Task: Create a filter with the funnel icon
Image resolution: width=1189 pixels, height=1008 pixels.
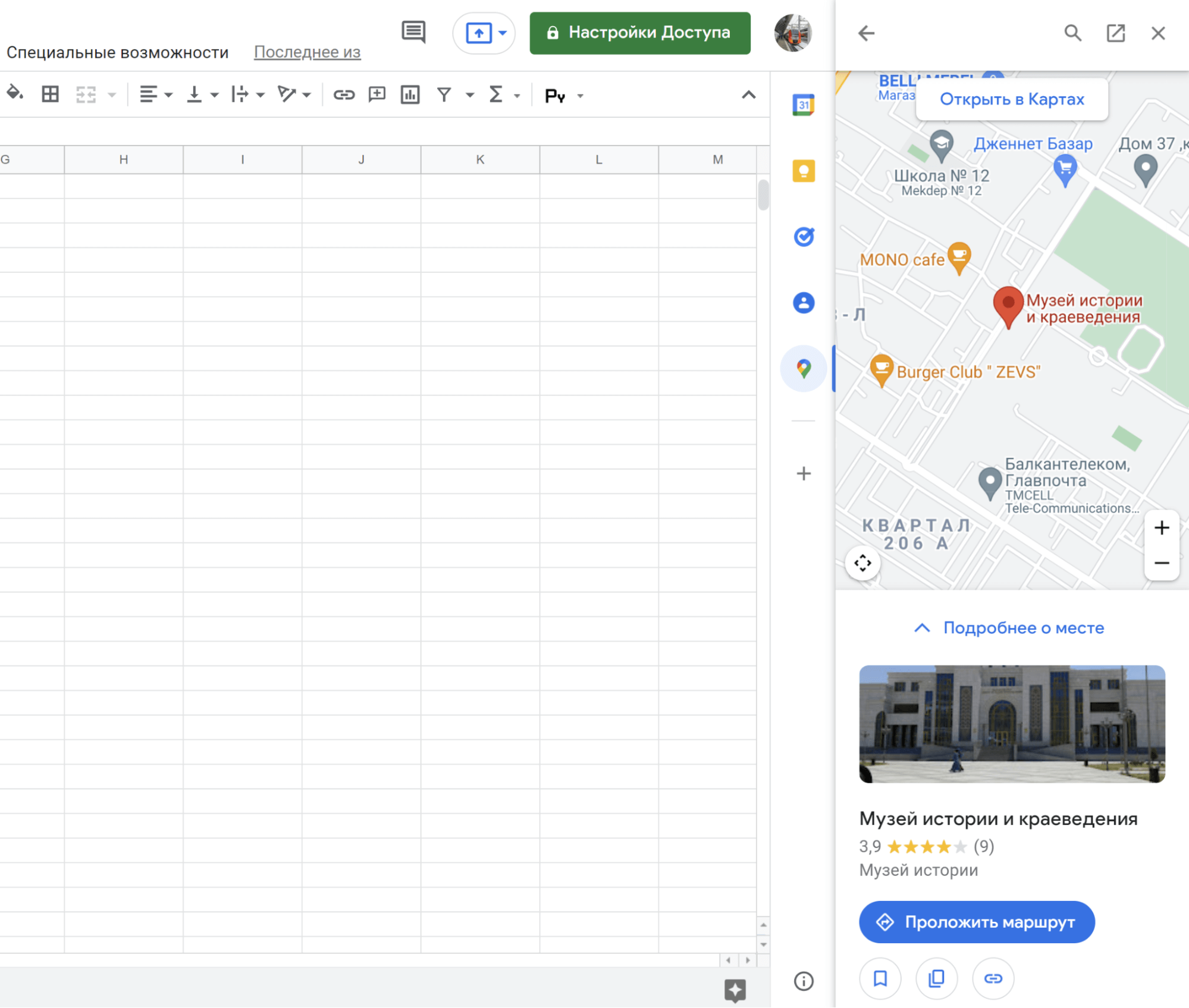Action: click(444, 95)
